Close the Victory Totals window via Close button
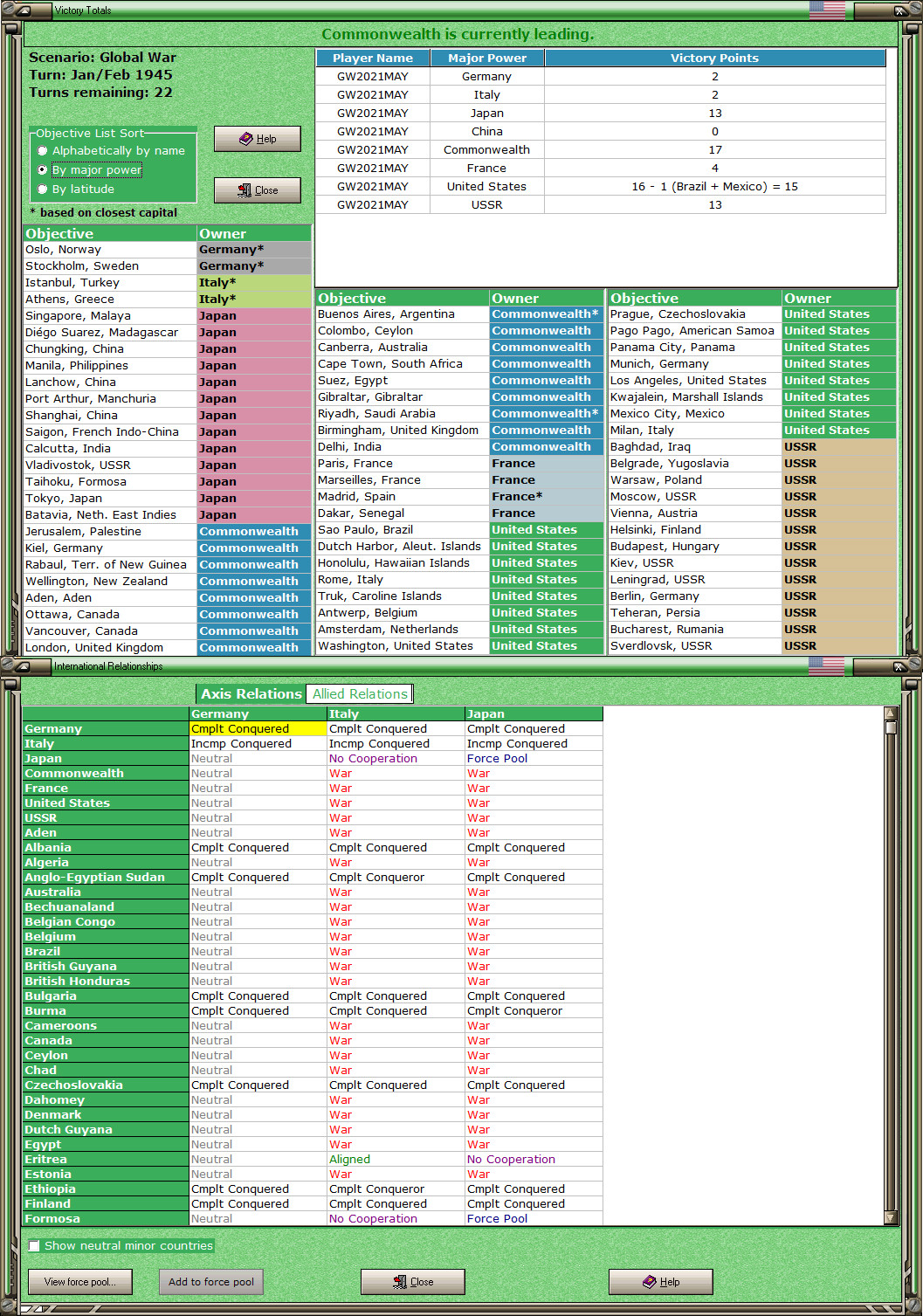This screenshot has width=923, height=1316. click(258, 190)
